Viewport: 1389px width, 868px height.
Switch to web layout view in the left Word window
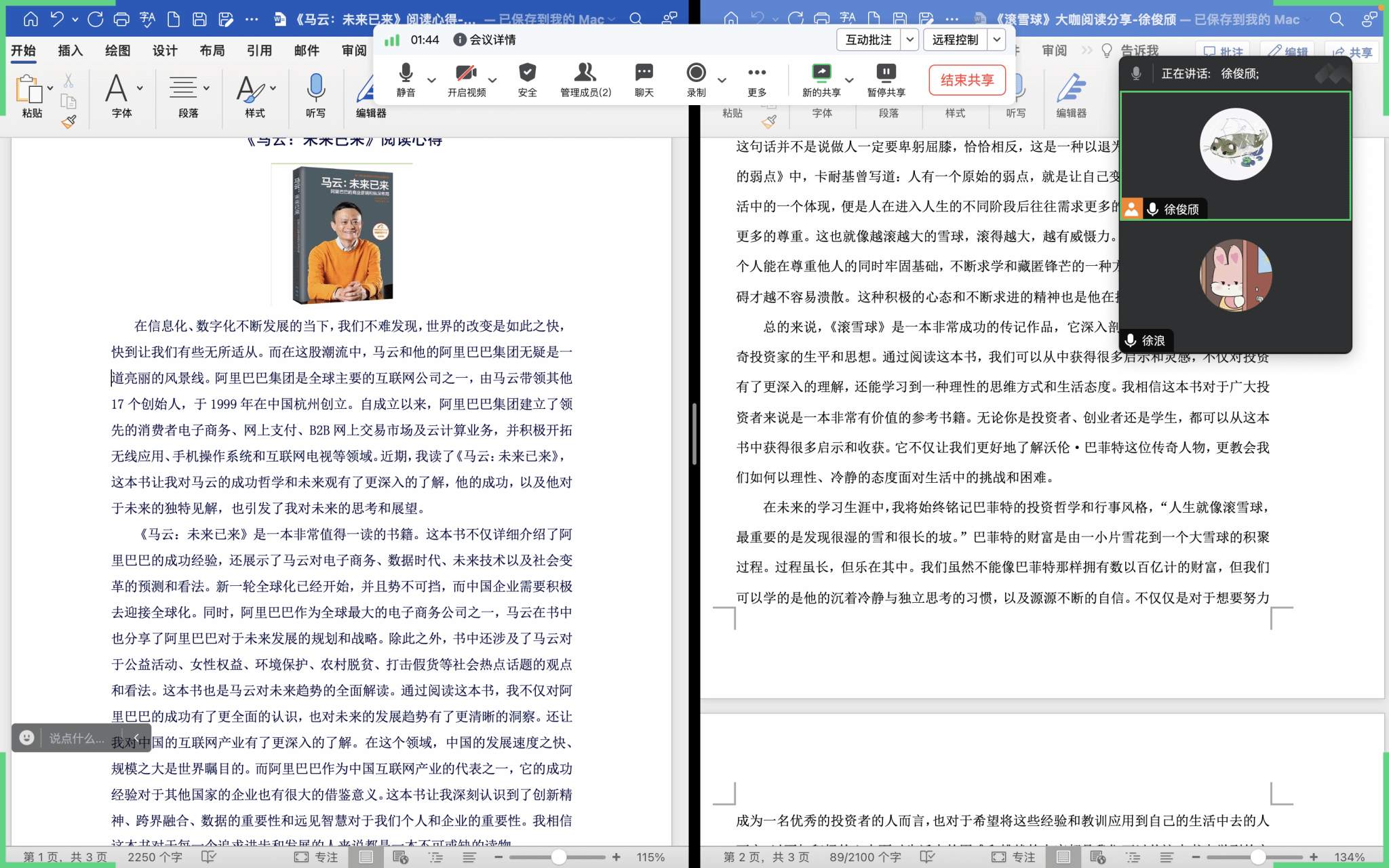pyautogui.click(x=400, y=857)
